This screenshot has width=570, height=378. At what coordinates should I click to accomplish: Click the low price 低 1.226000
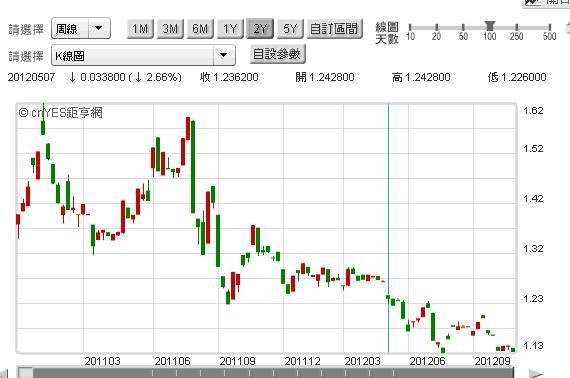tap(517, 77)
